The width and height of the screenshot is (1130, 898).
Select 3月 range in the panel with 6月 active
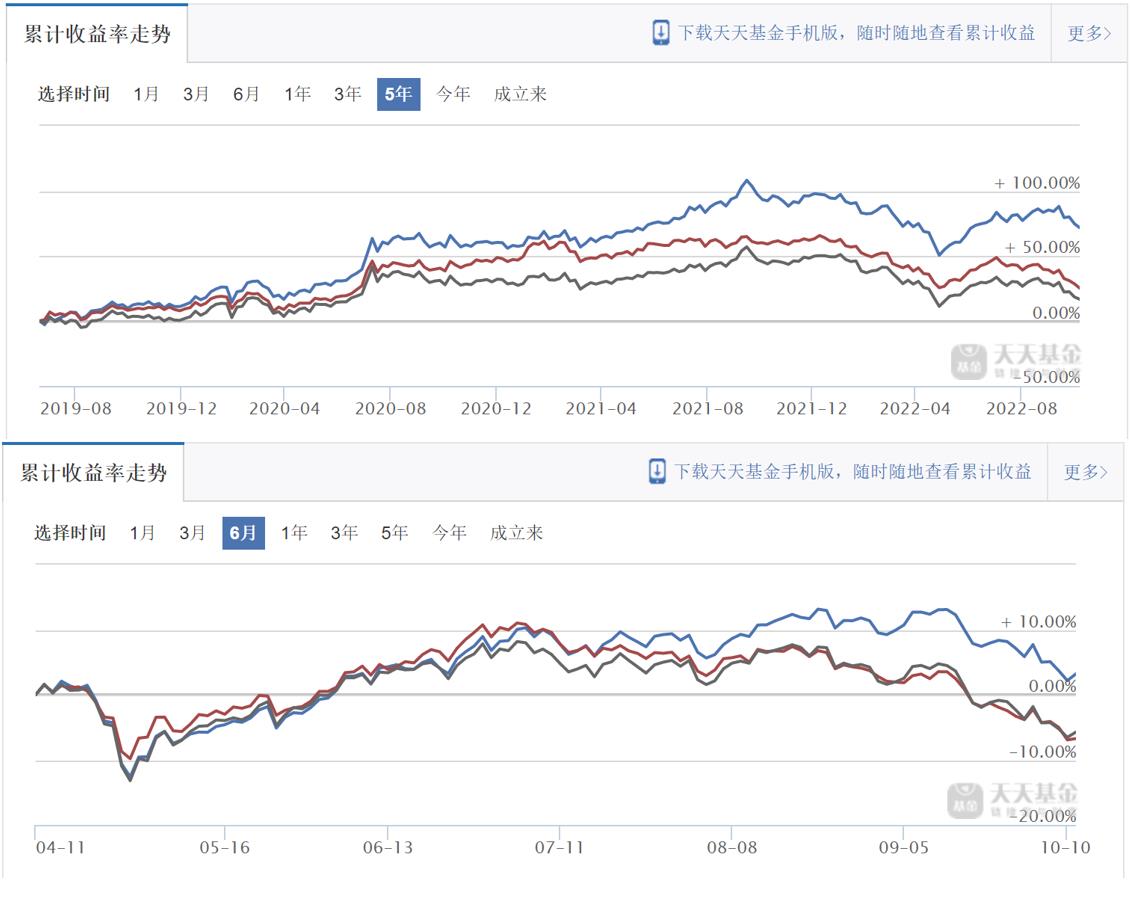click(x=193, y=533)
